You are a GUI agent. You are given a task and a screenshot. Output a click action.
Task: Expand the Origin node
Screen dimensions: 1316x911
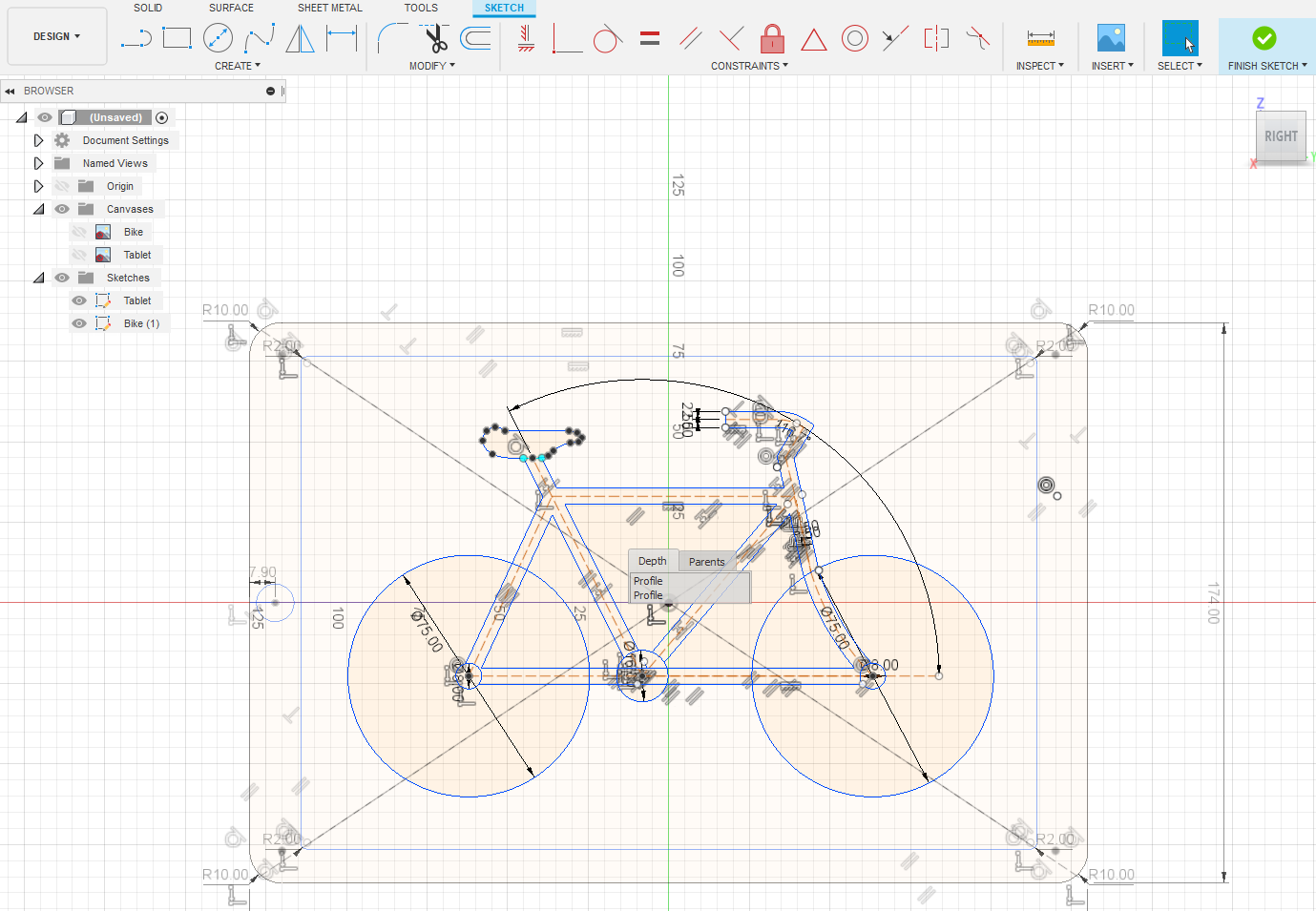pyautogui.click(x=39, y=186)
